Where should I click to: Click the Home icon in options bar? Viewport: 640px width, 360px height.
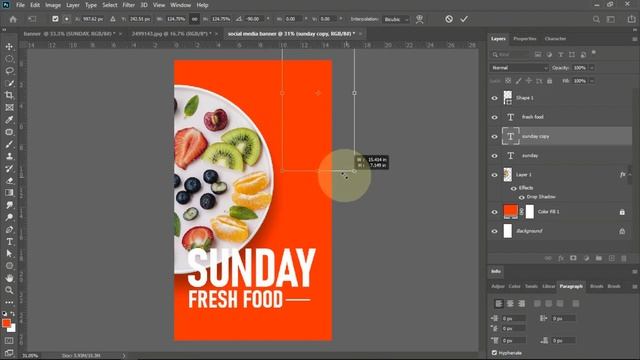[x=13, y=19]
